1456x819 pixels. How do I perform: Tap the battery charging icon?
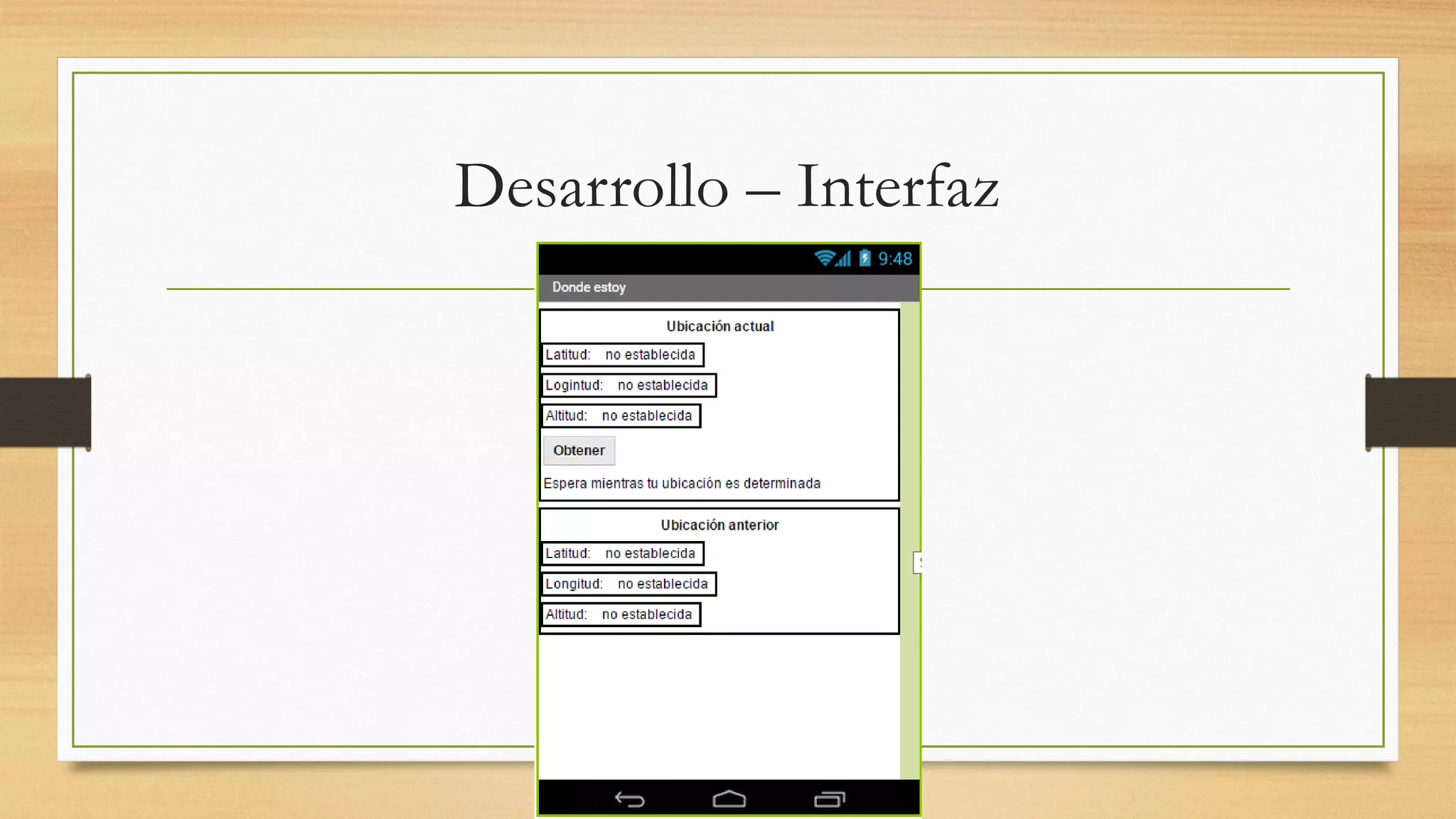[864, 258]
